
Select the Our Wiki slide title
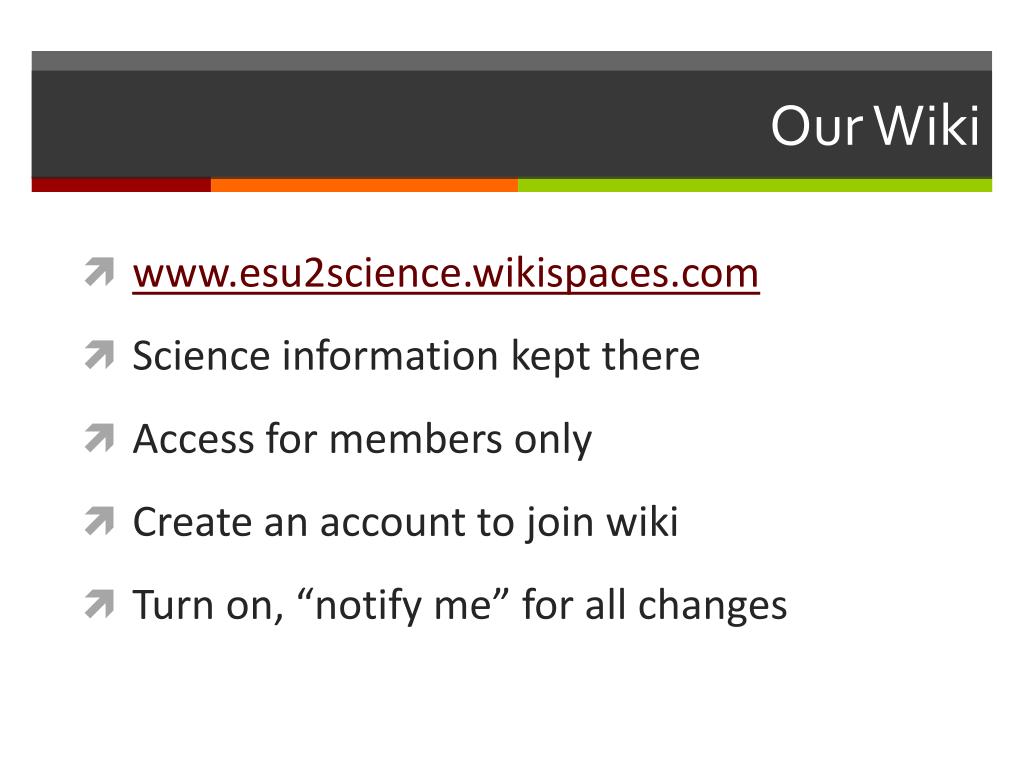(875, 125)
